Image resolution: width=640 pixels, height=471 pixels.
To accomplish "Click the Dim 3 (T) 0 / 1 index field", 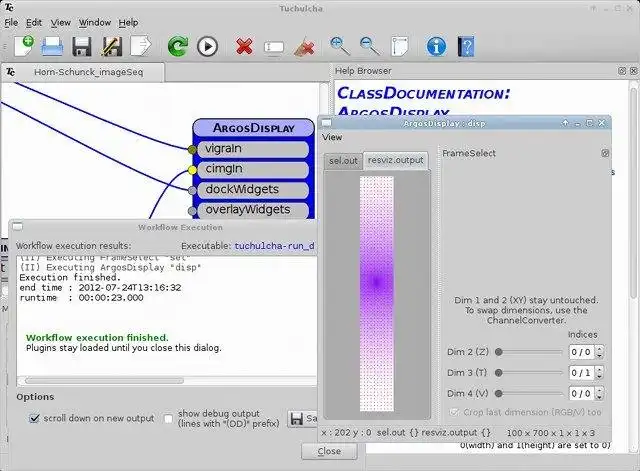I will click(581, 373).
